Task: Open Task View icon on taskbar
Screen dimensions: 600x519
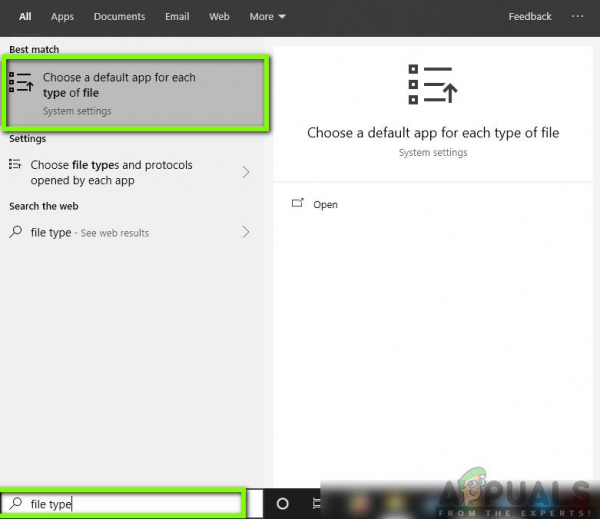Action: pyautogui.click(x=316, y=503)
